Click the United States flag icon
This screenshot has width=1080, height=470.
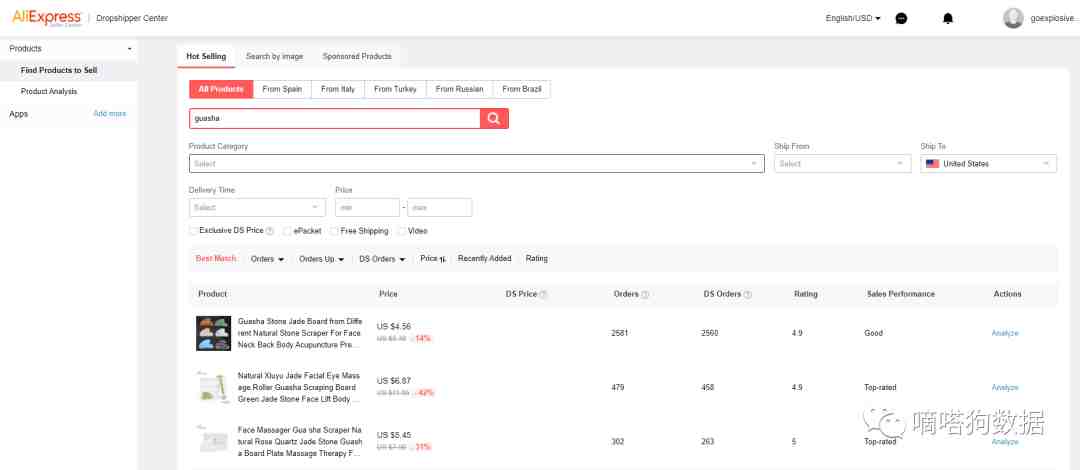(x=933, y=164)
